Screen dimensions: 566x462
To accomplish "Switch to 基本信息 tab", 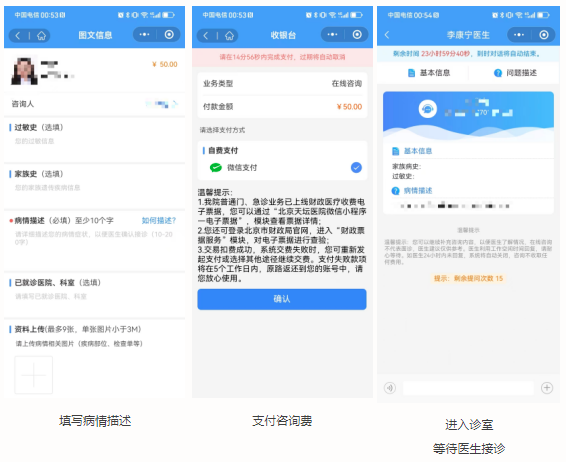I will click(x=429, y=73).
